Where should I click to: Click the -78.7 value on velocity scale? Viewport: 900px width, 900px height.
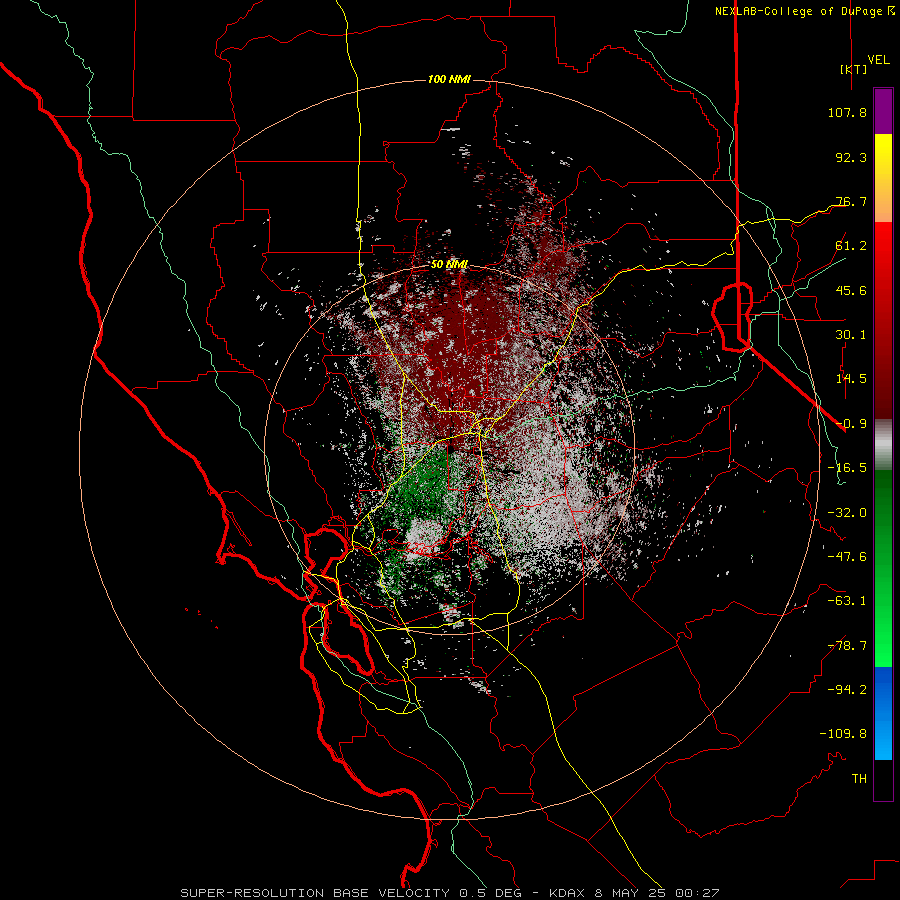tap(847, 646)
